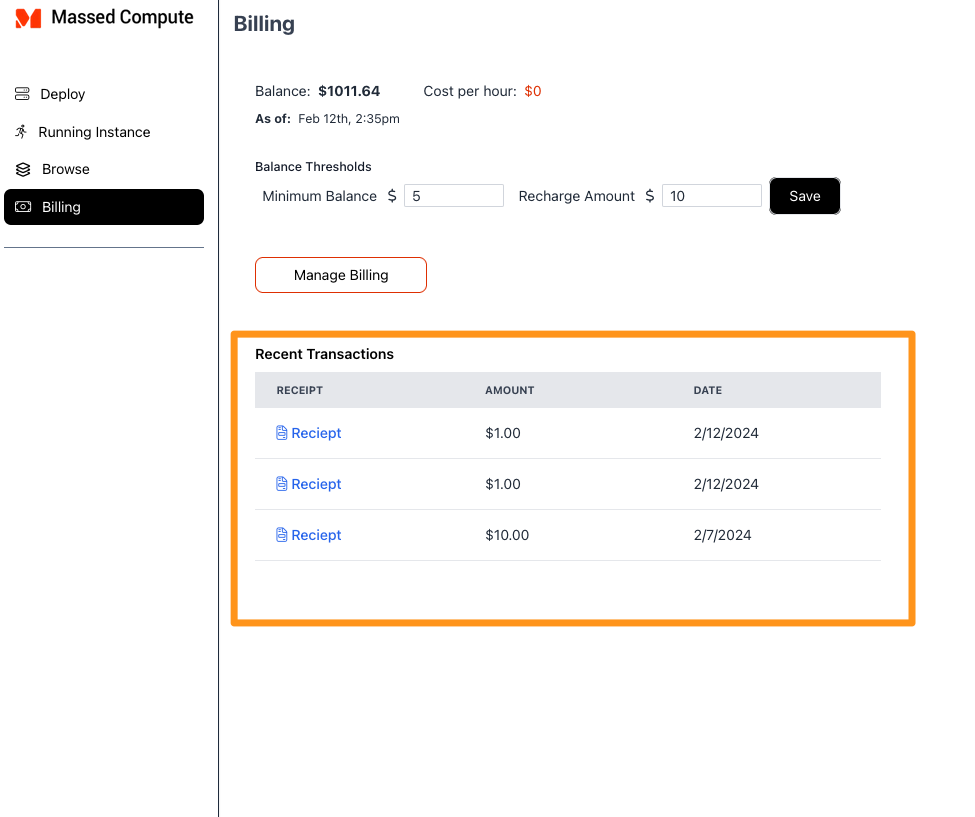Open Manage Billing
Viewport: 975px width, 817px height.
point(341,275)
